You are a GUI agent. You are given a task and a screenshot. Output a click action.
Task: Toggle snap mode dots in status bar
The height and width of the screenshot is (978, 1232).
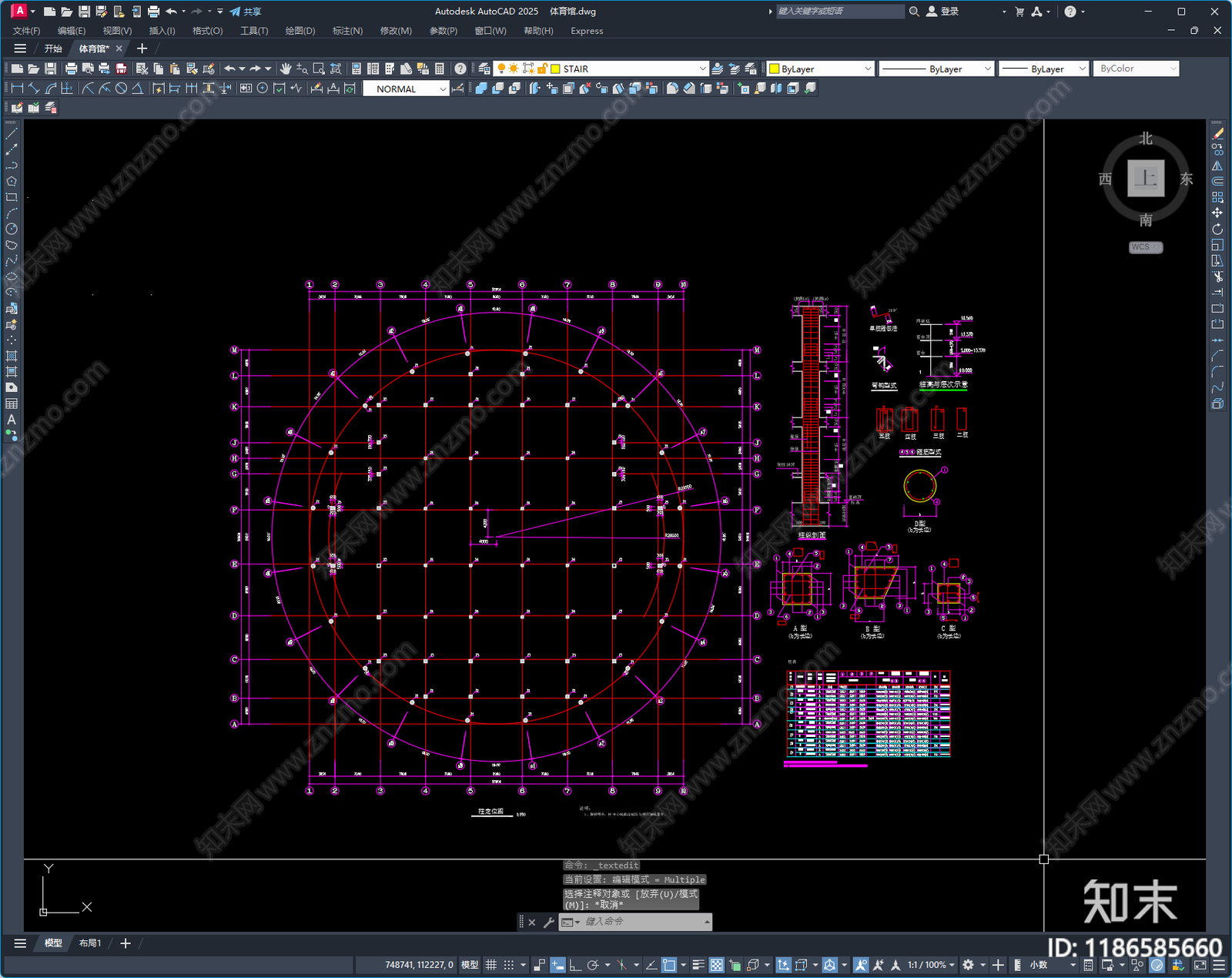point(509,965)
